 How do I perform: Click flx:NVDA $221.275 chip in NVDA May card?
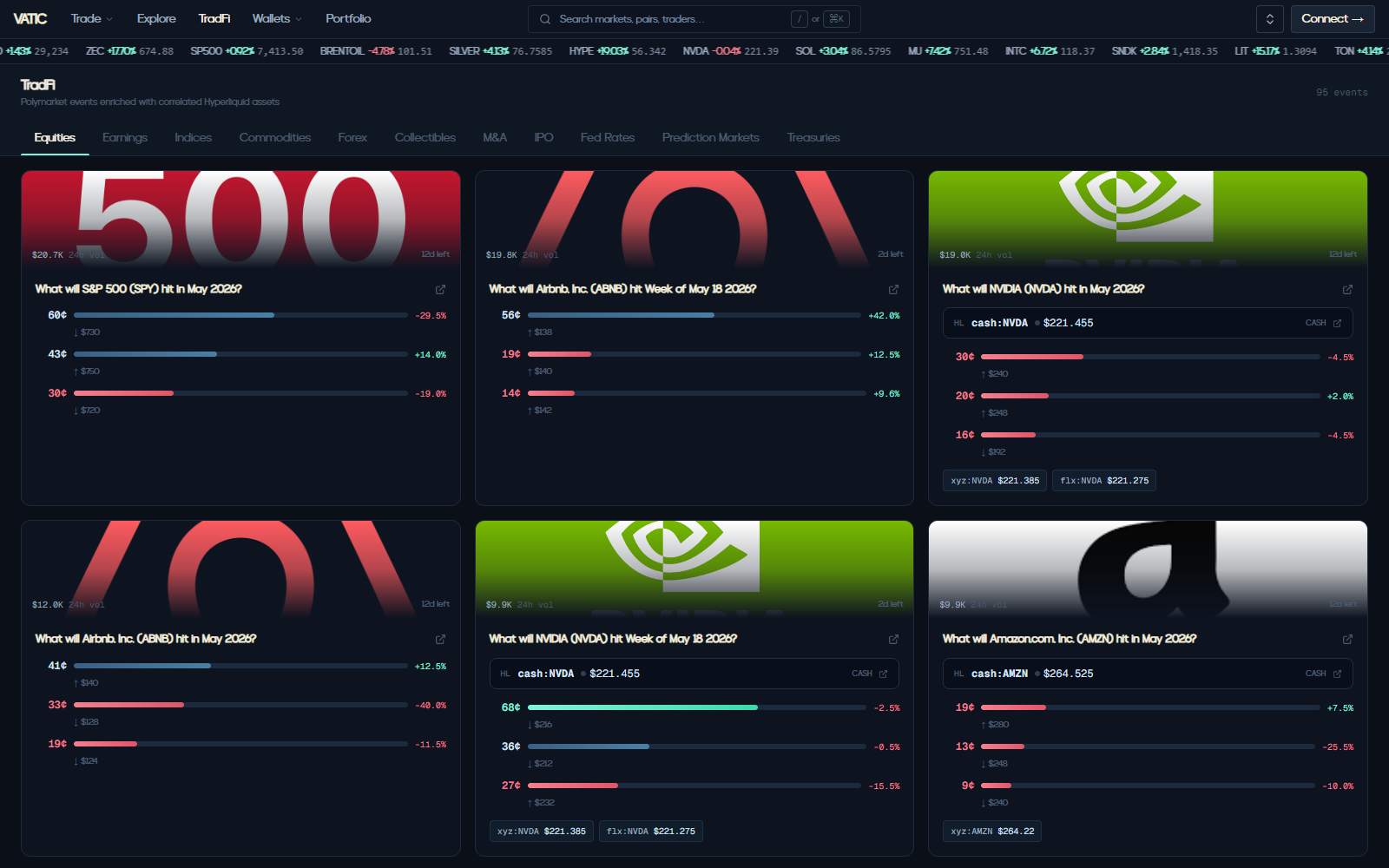(1104, 481)
